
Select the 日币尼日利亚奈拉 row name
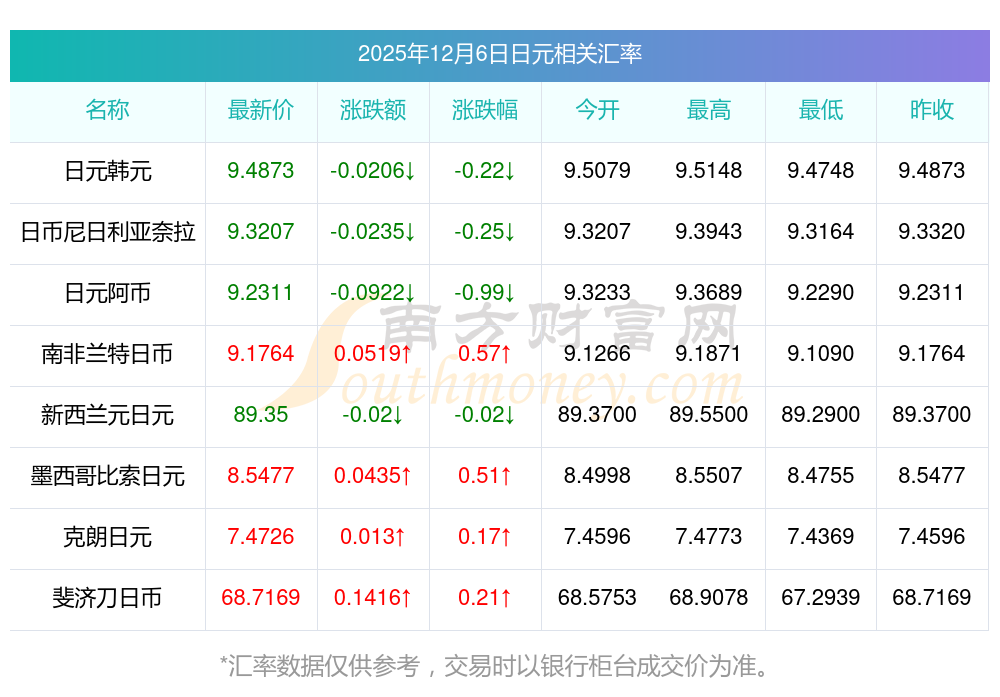107,231
